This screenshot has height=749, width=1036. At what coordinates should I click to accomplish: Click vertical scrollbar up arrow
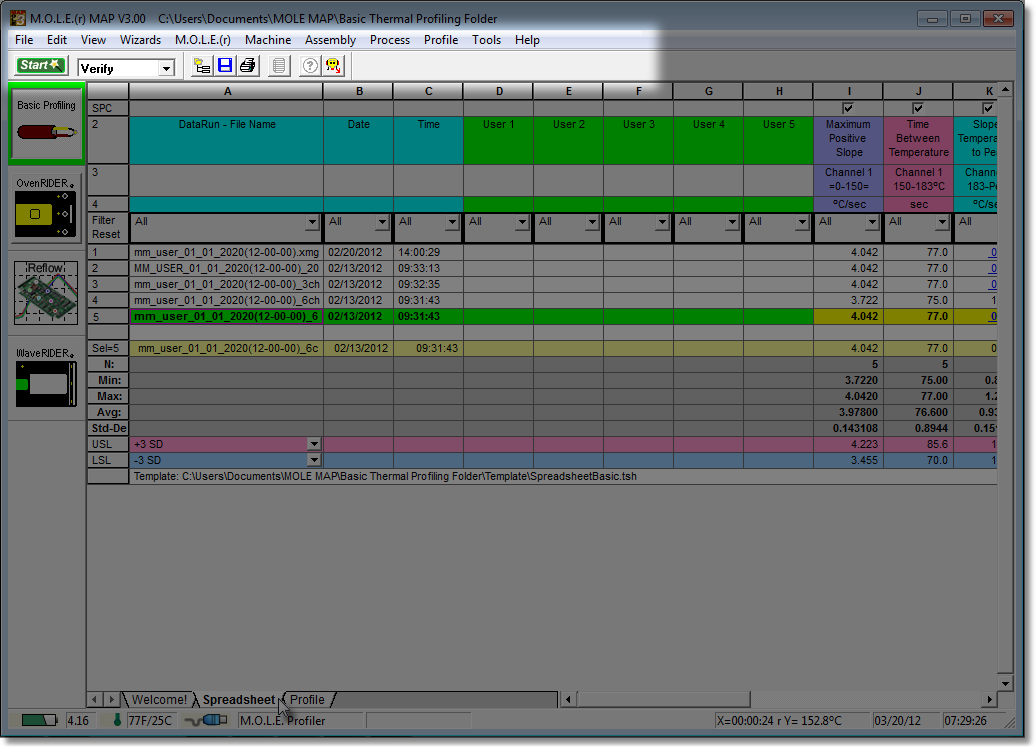click(1005, 89)
